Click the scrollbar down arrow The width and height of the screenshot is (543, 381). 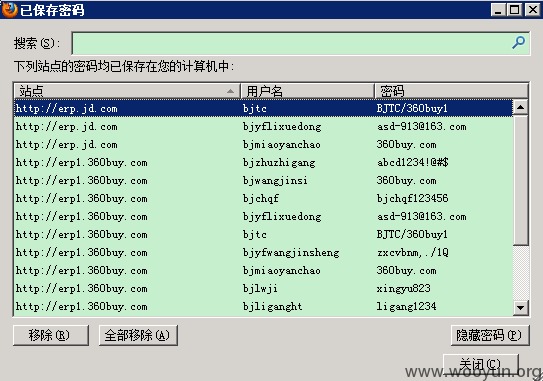click(x=520, y=307)
